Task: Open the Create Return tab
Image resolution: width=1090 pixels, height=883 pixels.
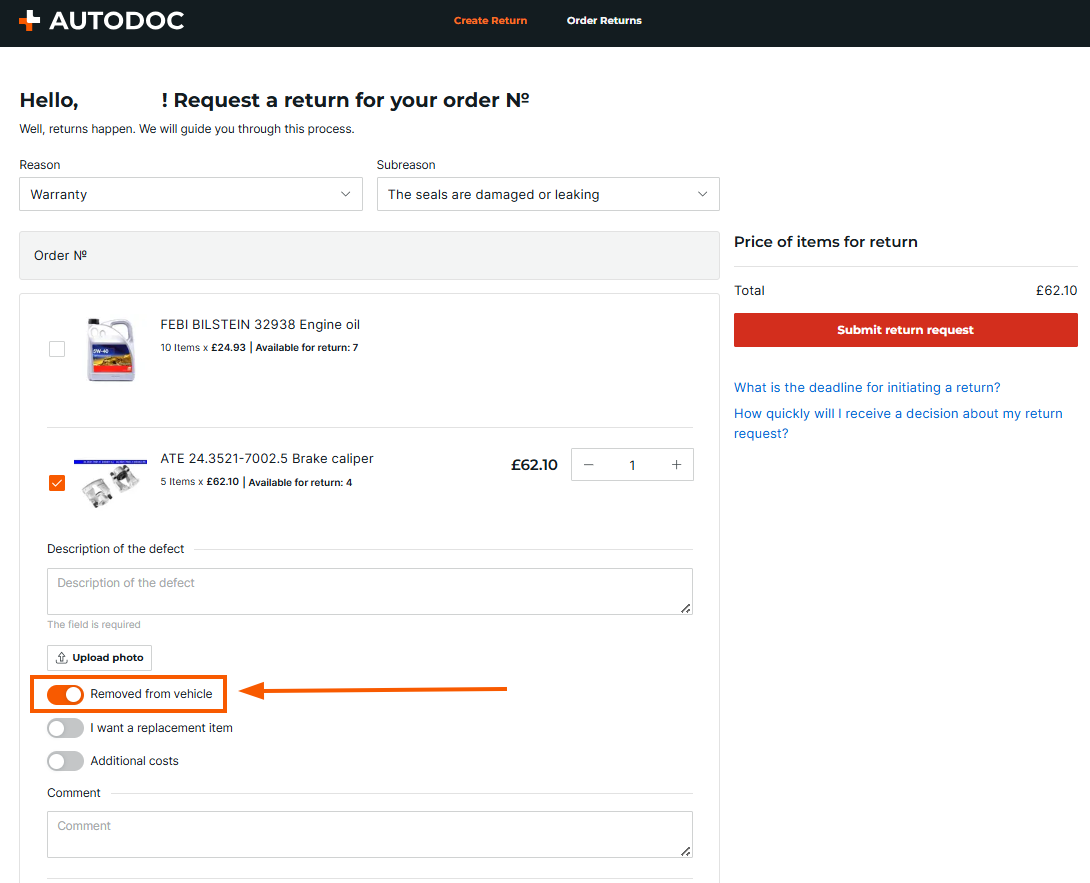Action: point(490,20)
